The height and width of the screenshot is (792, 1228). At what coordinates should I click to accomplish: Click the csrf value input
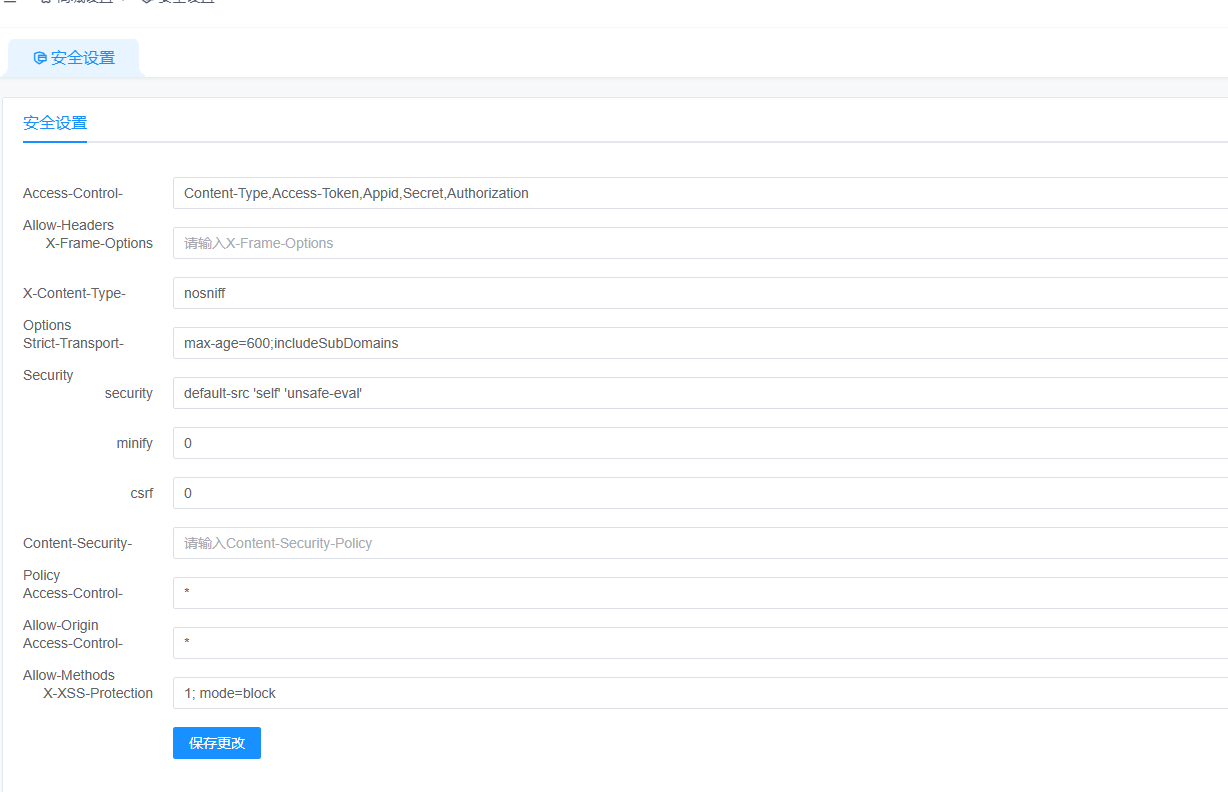700,493
